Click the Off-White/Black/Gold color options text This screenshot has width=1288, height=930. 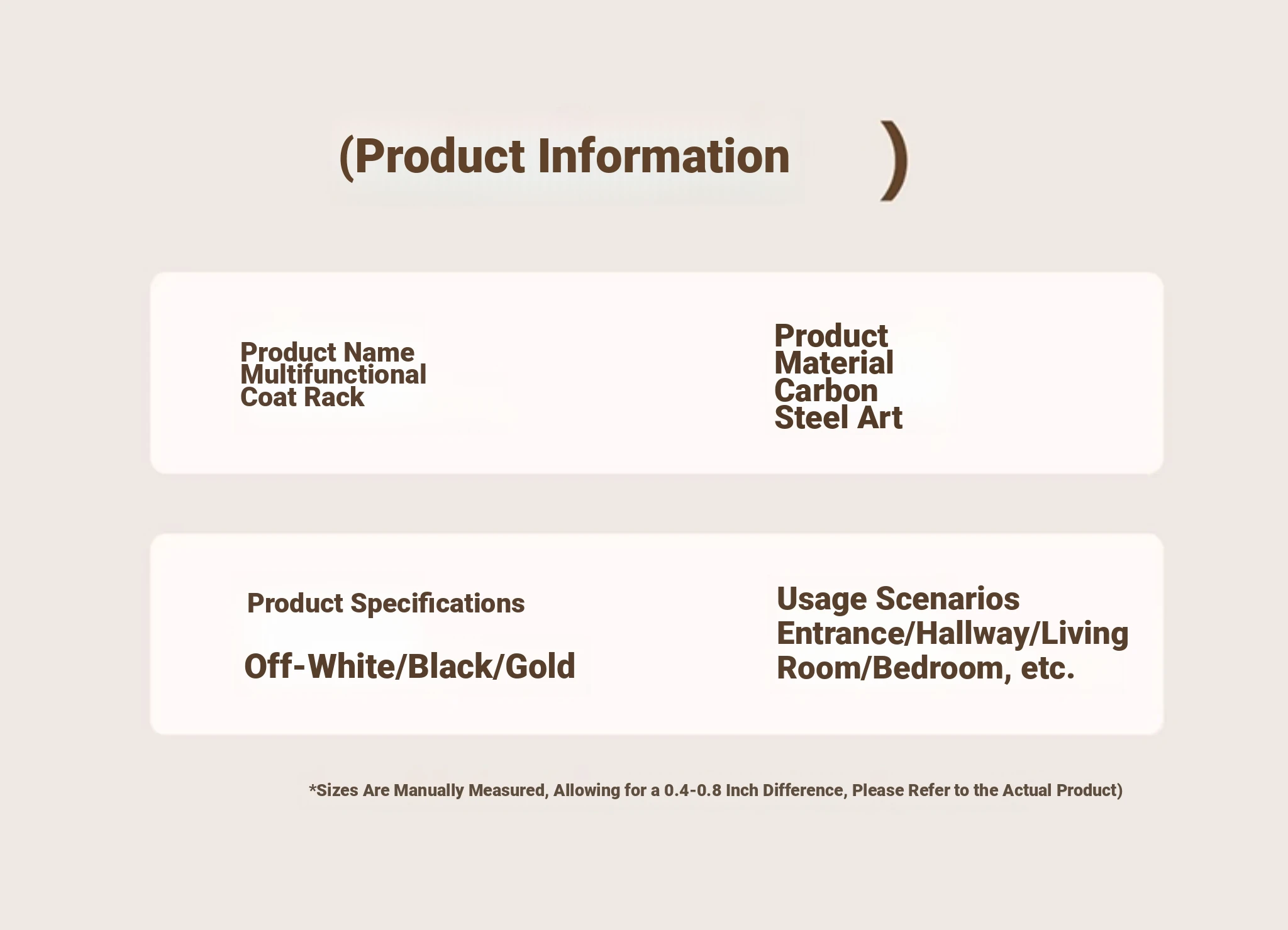pyautogui.click(x=409, y=667)
